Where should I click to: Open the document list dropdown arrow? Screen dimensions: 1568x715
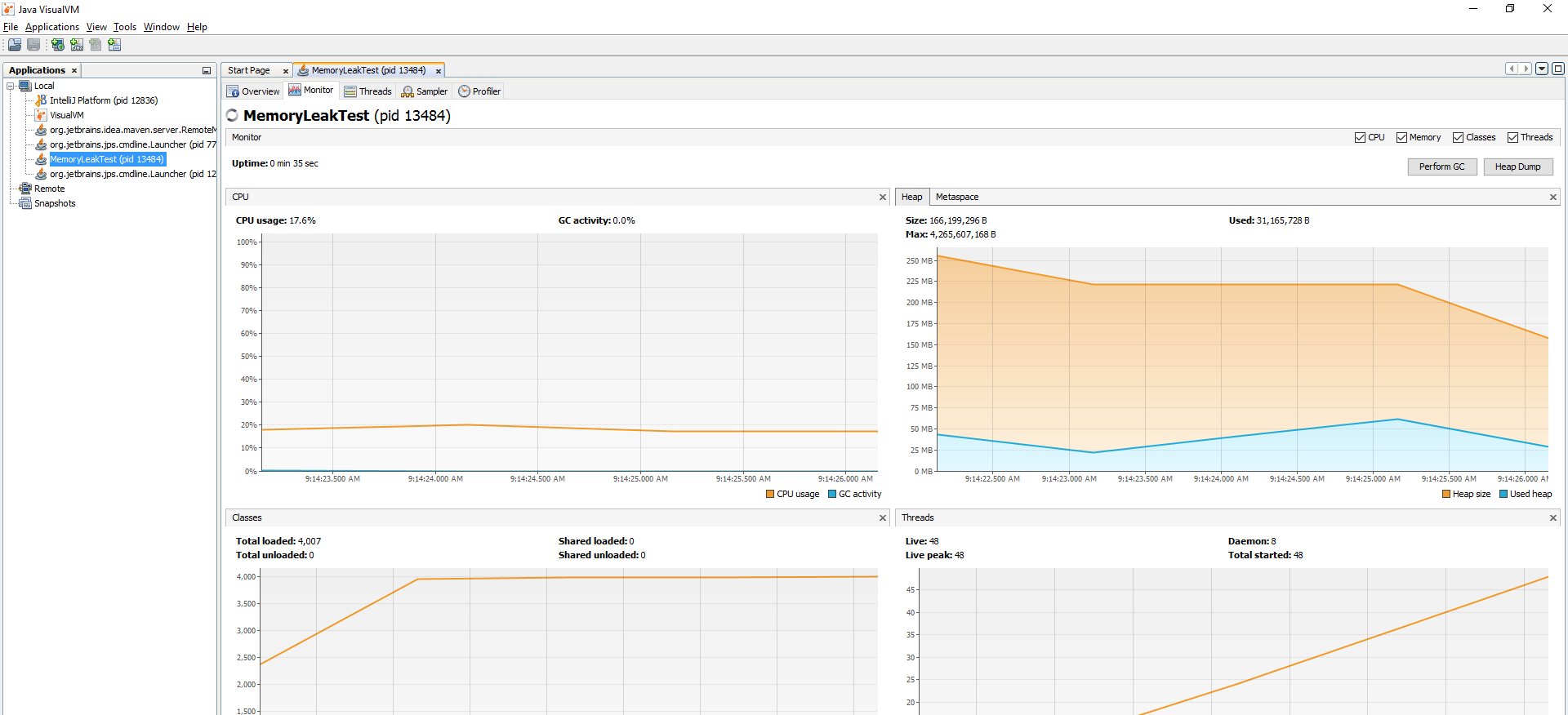tap(1542, 69)
